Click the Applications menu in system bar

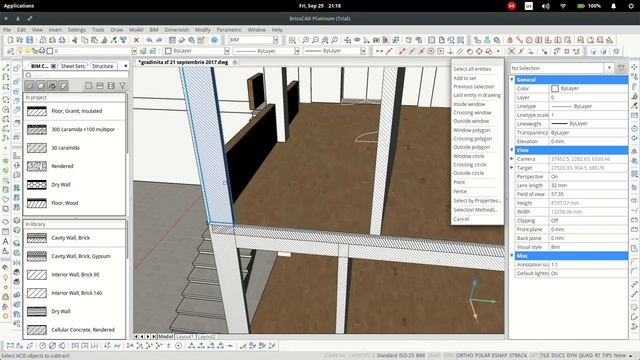[19, 6]
